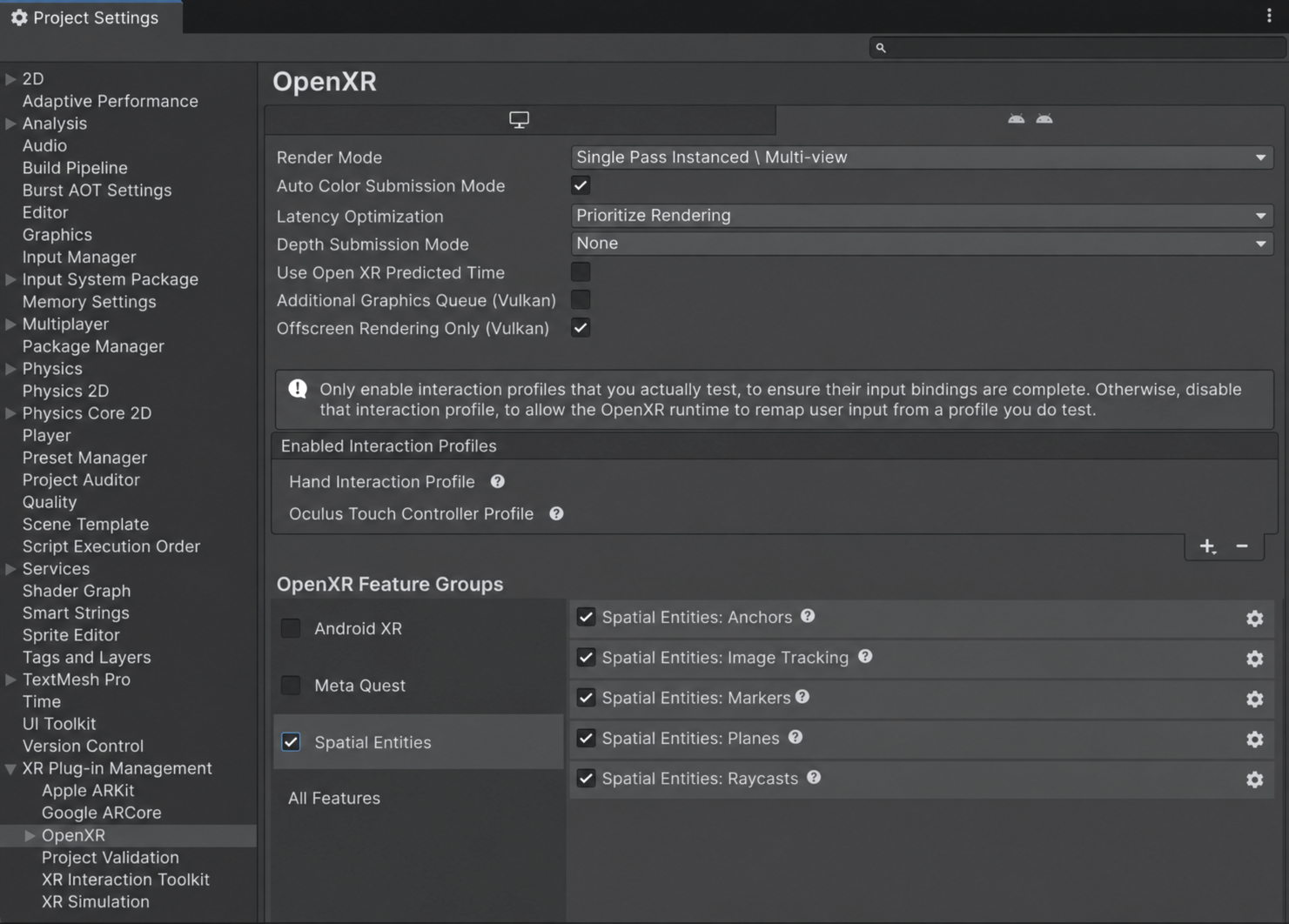Screen dimensions: 1289x924
Task: Disable Auto Color Submission Mode
Action: (581, 185)
